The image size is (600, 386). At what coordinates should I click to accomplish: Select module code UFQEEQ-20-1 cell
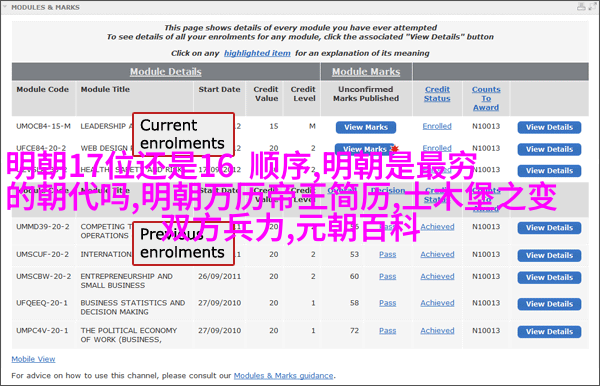42,303
